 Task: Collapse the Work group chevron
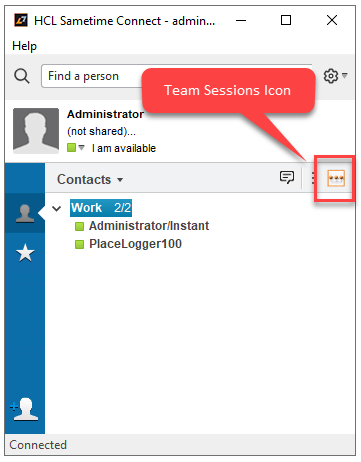57,209
